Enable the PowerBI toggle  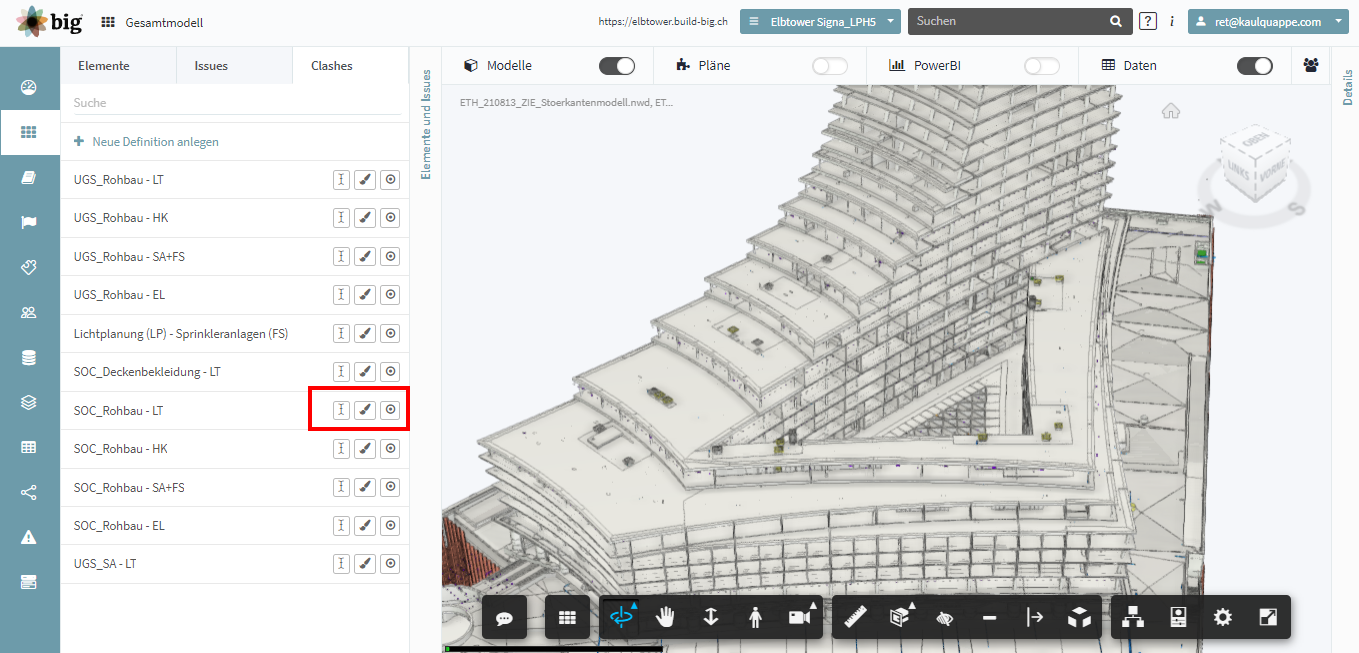1042,66
